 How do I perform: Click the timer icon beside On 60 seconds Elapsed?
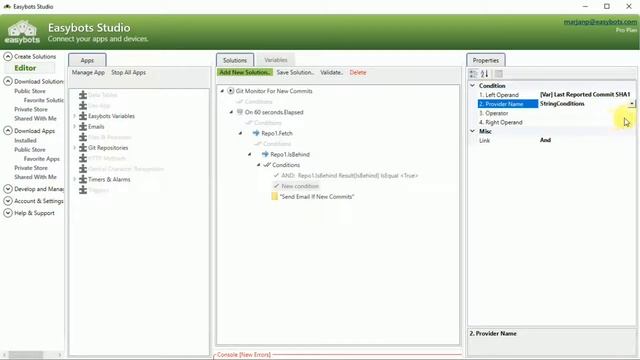tap(240, 112)
